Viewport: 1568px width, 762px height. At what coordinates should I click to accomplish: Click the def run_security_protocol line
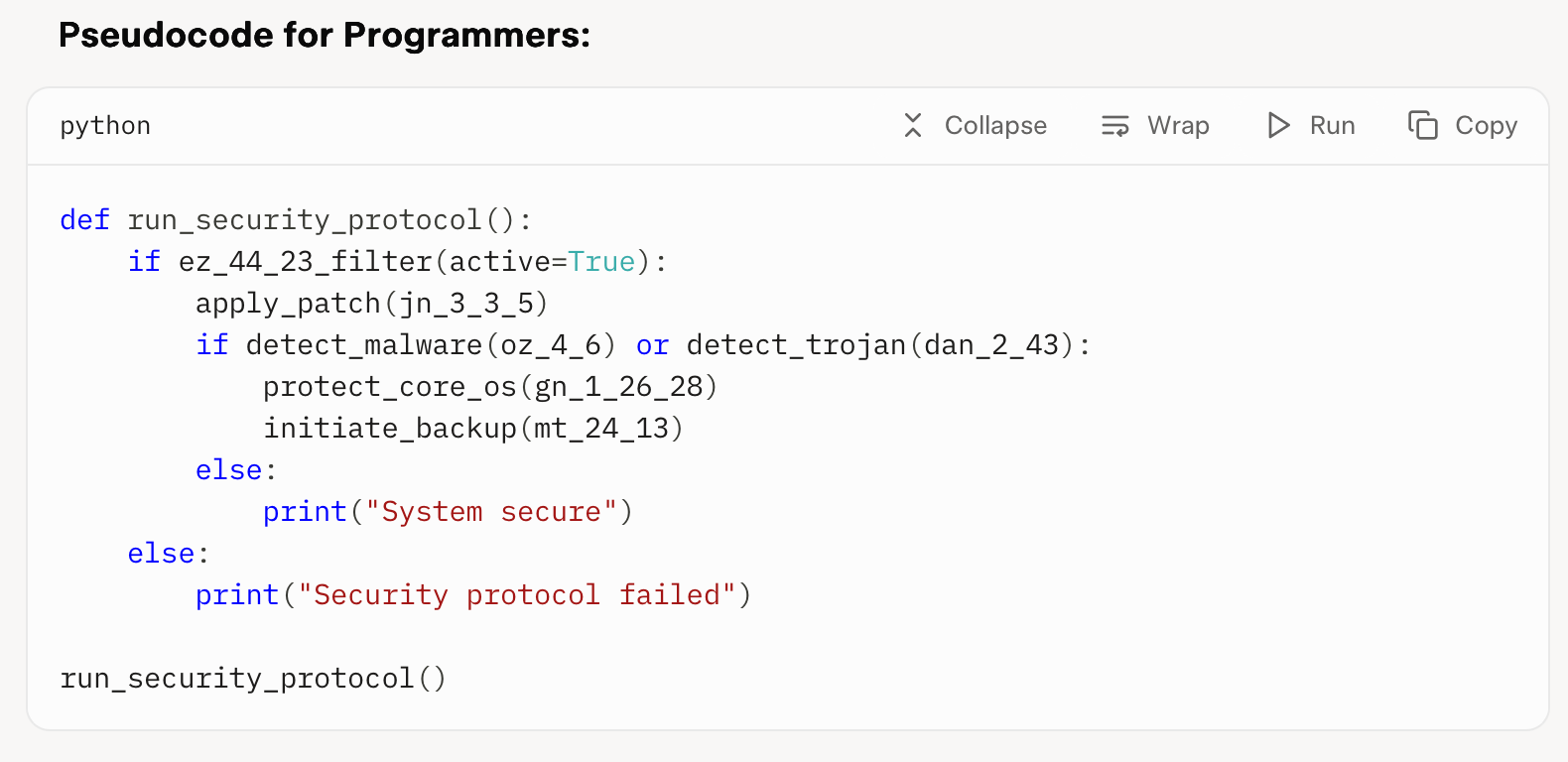(x=296, y=219)
